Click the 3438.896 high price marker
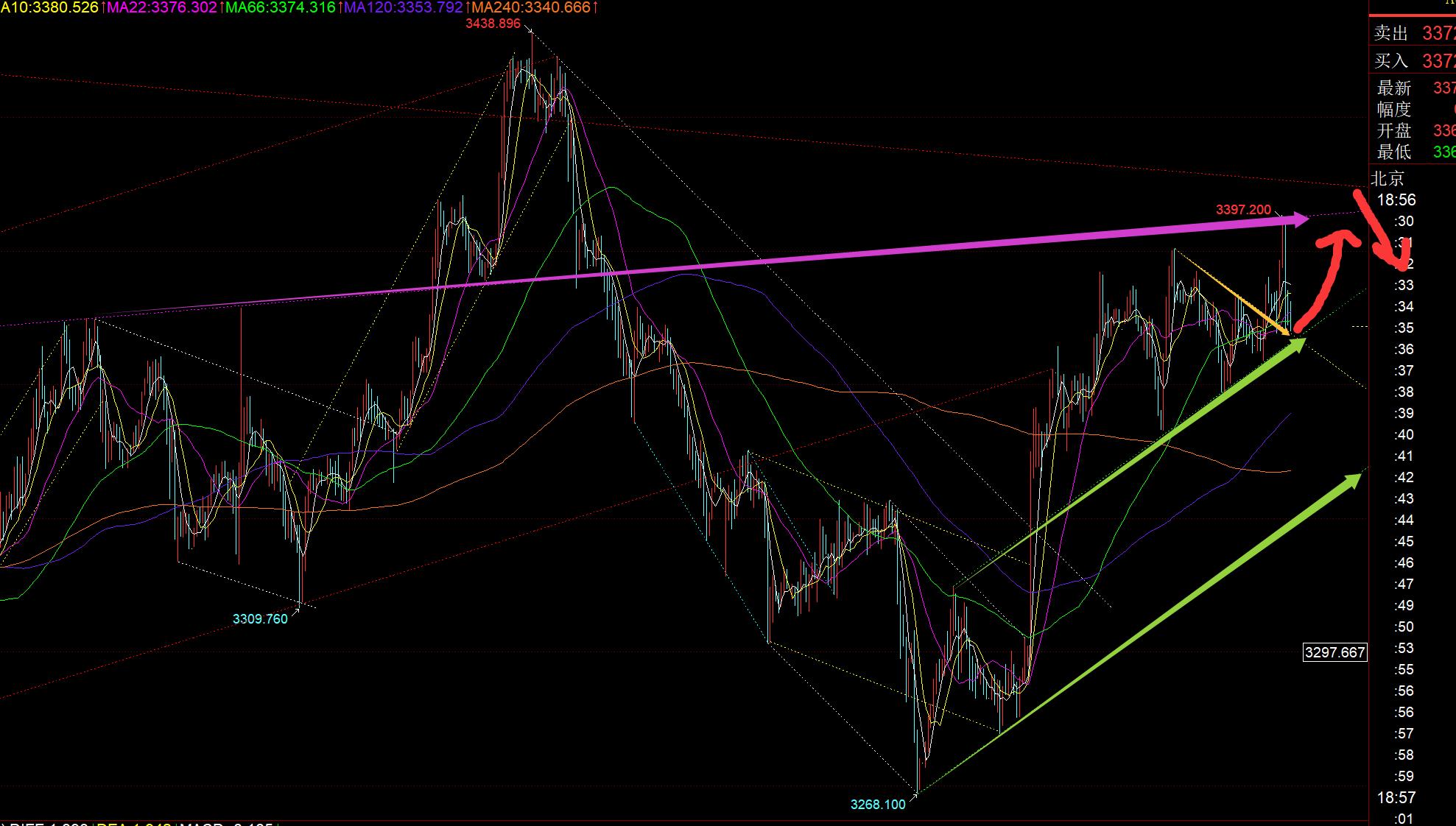Image resolution: width=1456 pixels, height=826 pixels. click(493, 24)
